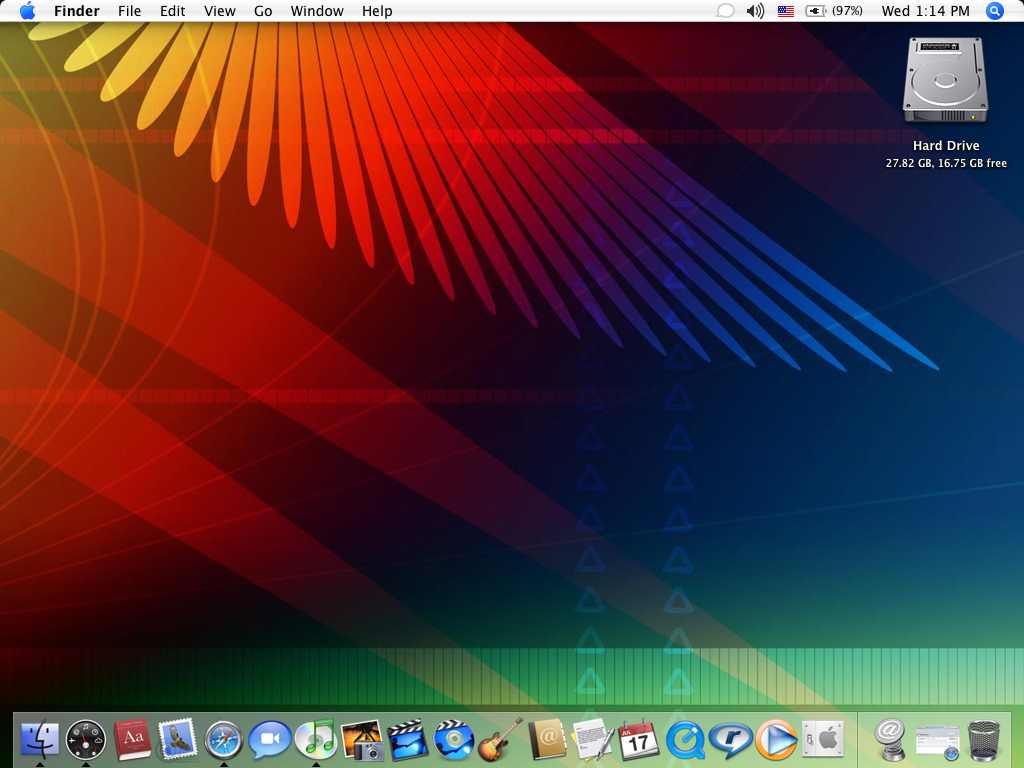Image resolution: width=1024 pixels, height=768 pixels.
Task: Select the Hard Drive desktop icon
Action: pos(945,81)
